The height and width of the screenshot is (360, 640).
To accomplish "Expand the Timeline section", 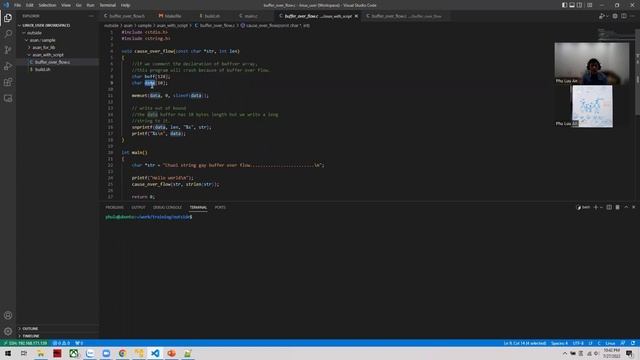I will 57,336.
